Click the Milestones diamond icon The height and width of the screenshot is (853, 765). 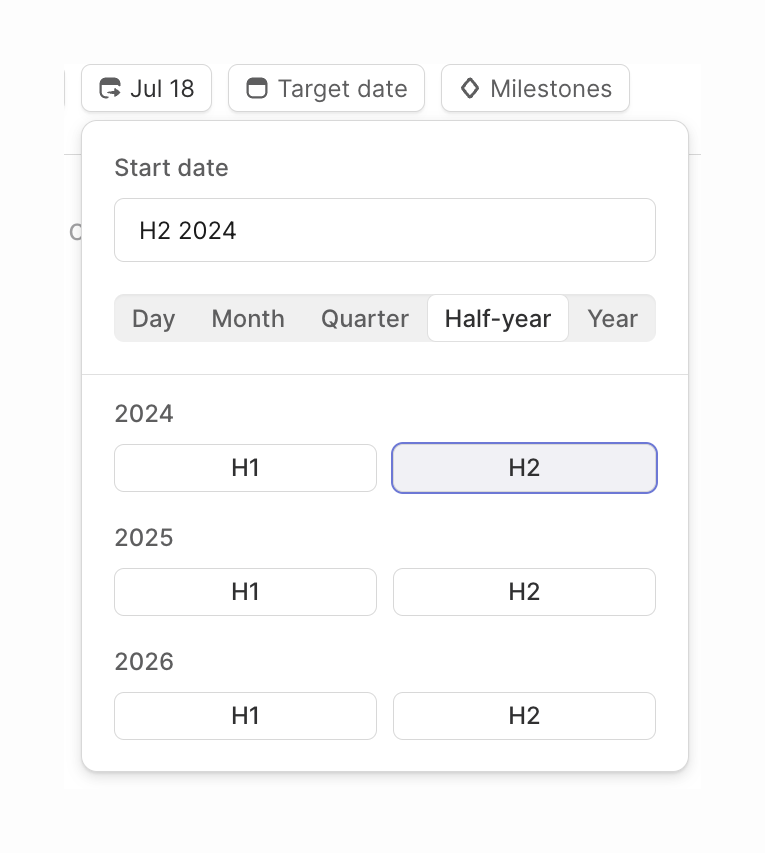coord(470,88)
